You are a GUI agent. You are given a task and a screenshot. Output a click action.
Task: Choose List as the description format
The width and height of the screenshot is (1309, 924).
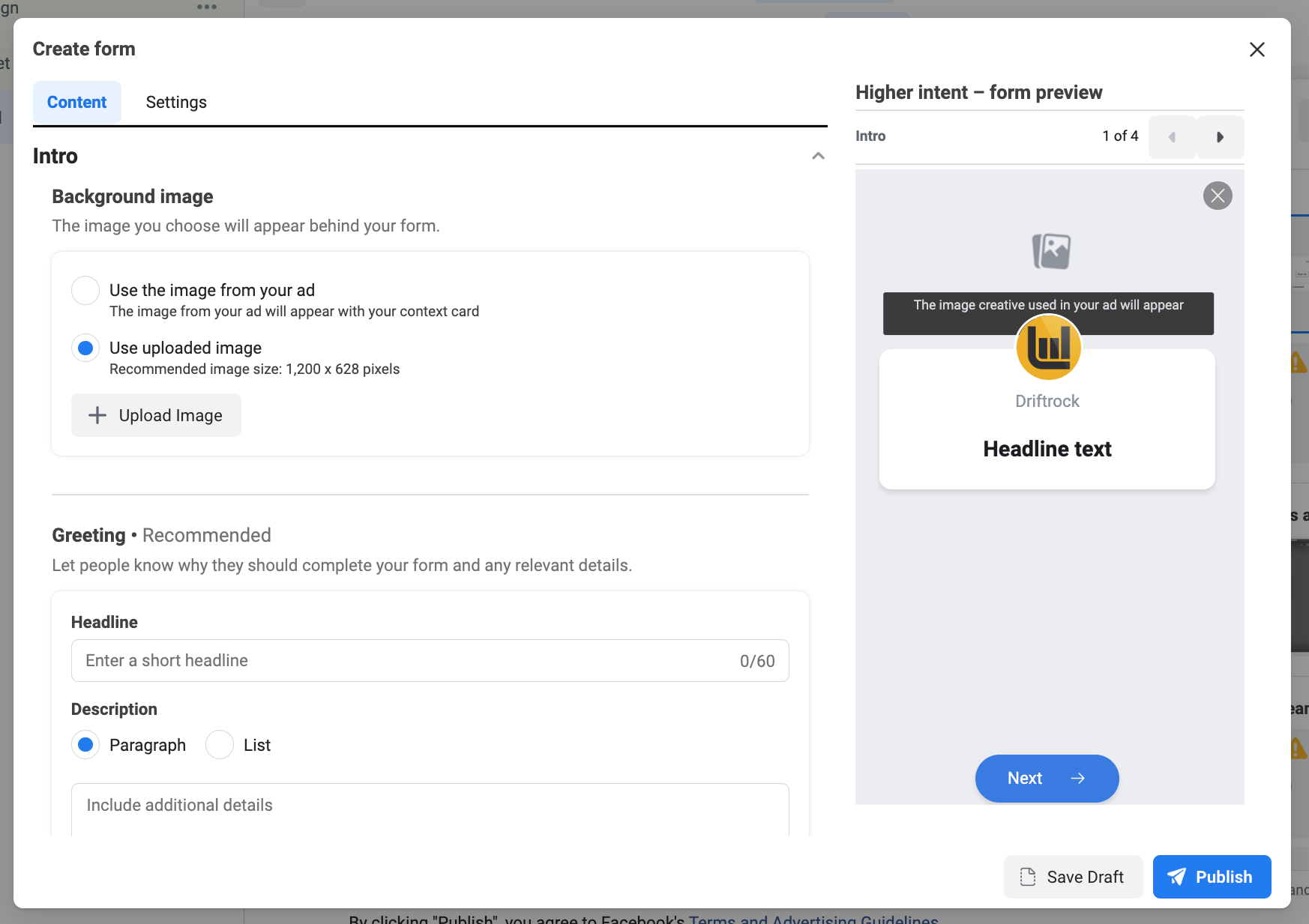(219, 745)
